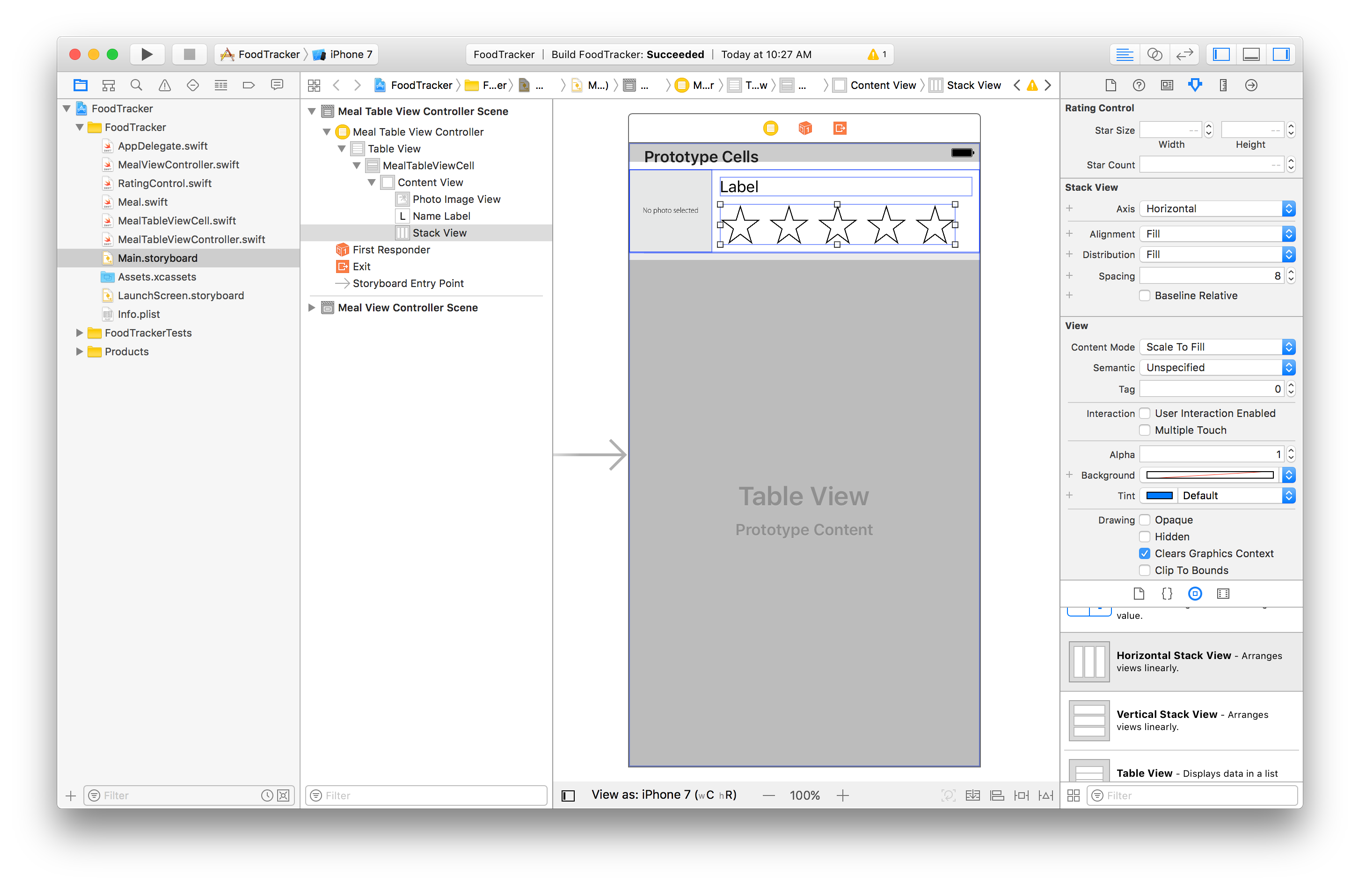Open the Quick Help inspector

[1138, 85]
